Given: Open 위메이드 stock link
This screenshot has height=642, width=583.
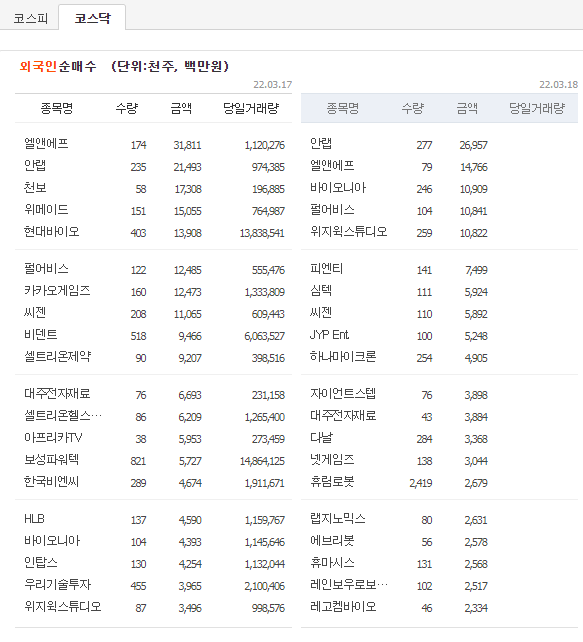Looking at the screenshot, I should click(46, 210).
